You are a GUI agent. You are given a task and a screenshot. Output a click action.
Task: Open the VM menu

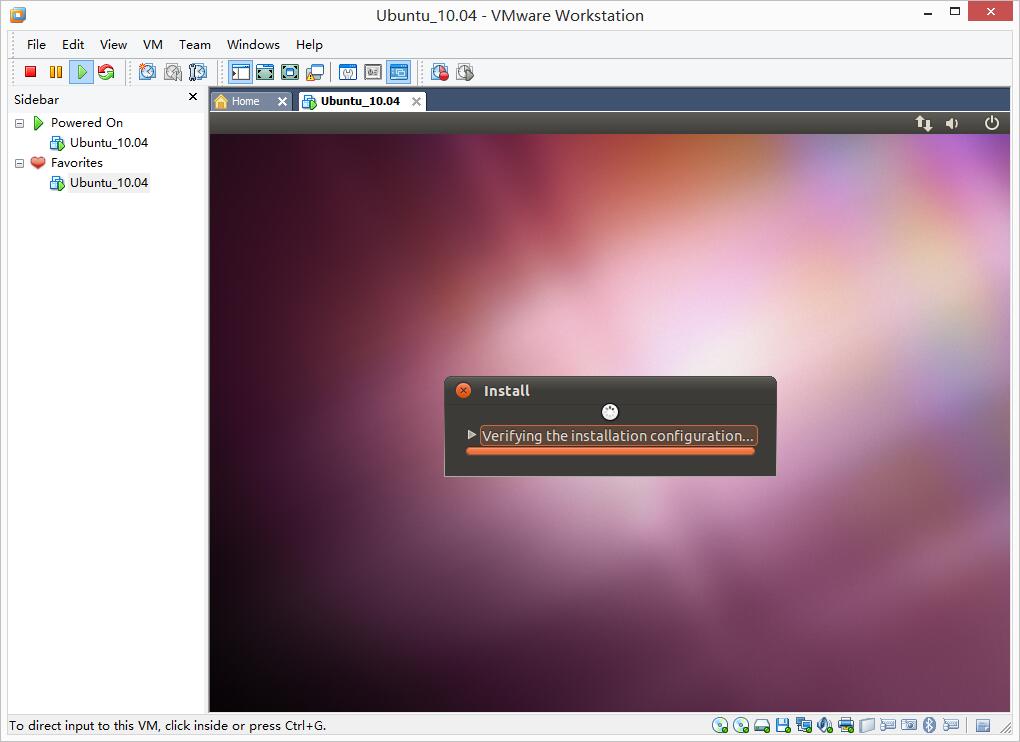153,44
